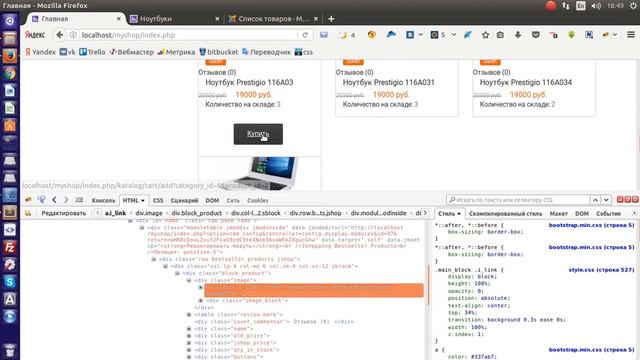Image resolution: width=640 pixels, height=360 pixels.
Task: Switch to the Консоль panel tab
Action: (x=103, y=200)
